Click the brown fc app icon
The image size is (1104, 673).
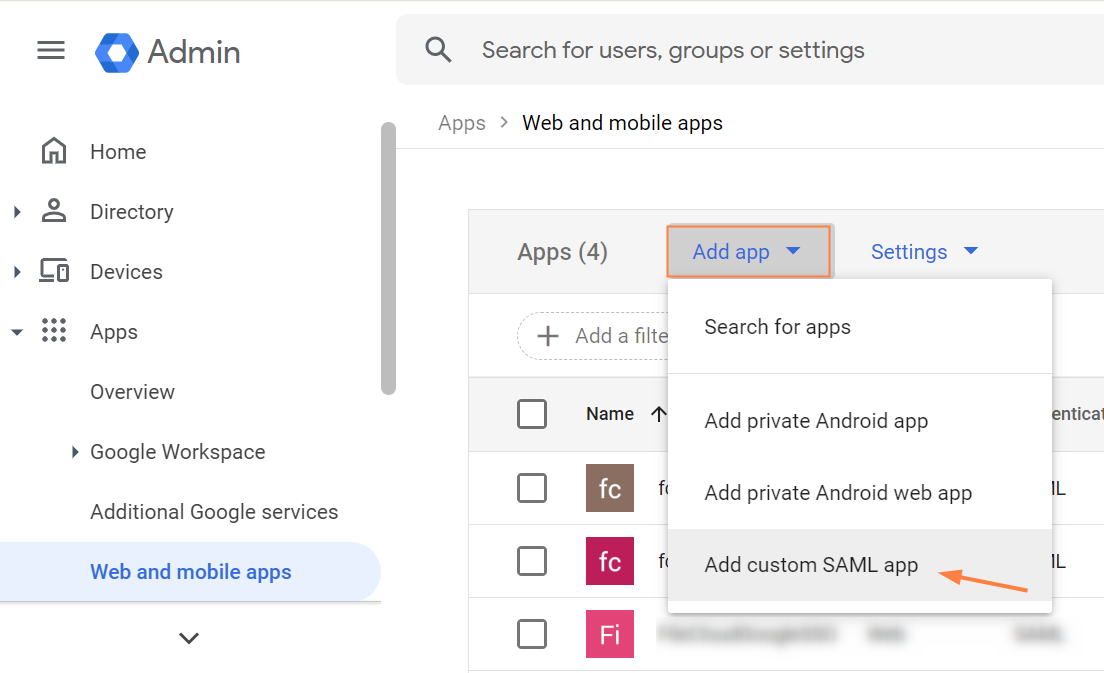[610, 489]
